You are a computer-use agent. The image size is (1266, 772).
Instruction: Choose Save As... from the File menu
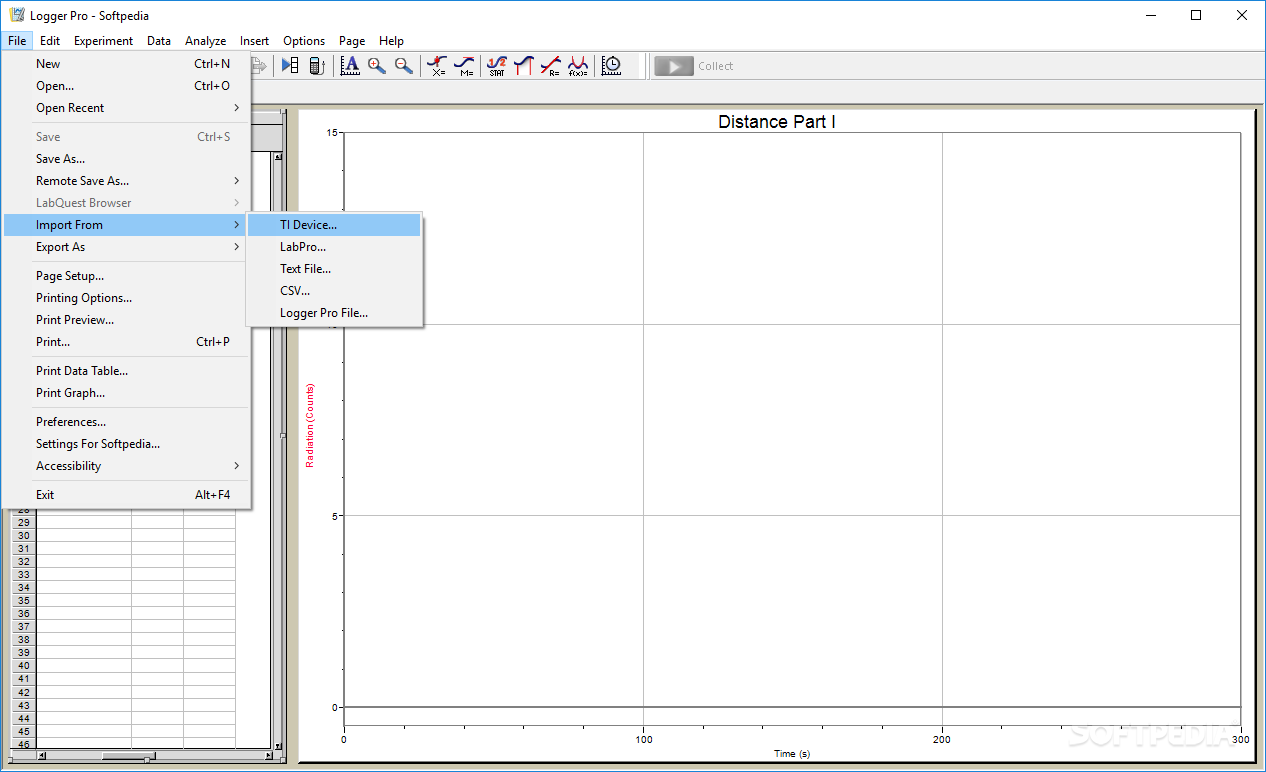pyautogui.click(x=126, y=159)
